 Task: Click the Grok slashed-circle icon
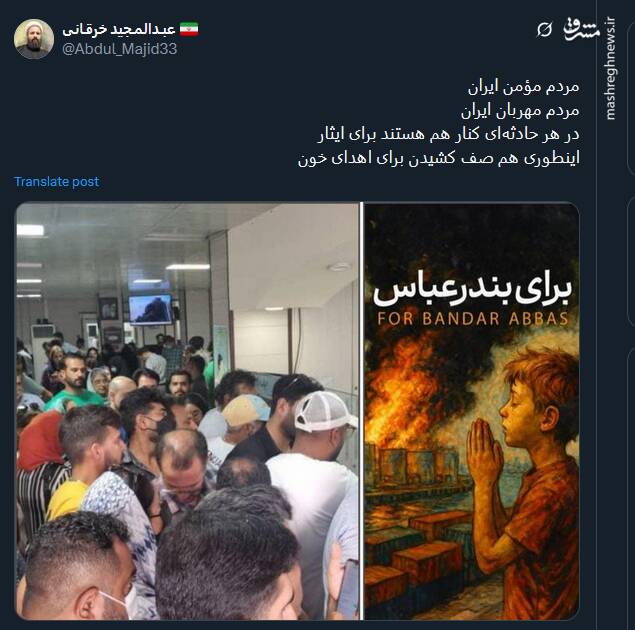[x=544, y=30]
